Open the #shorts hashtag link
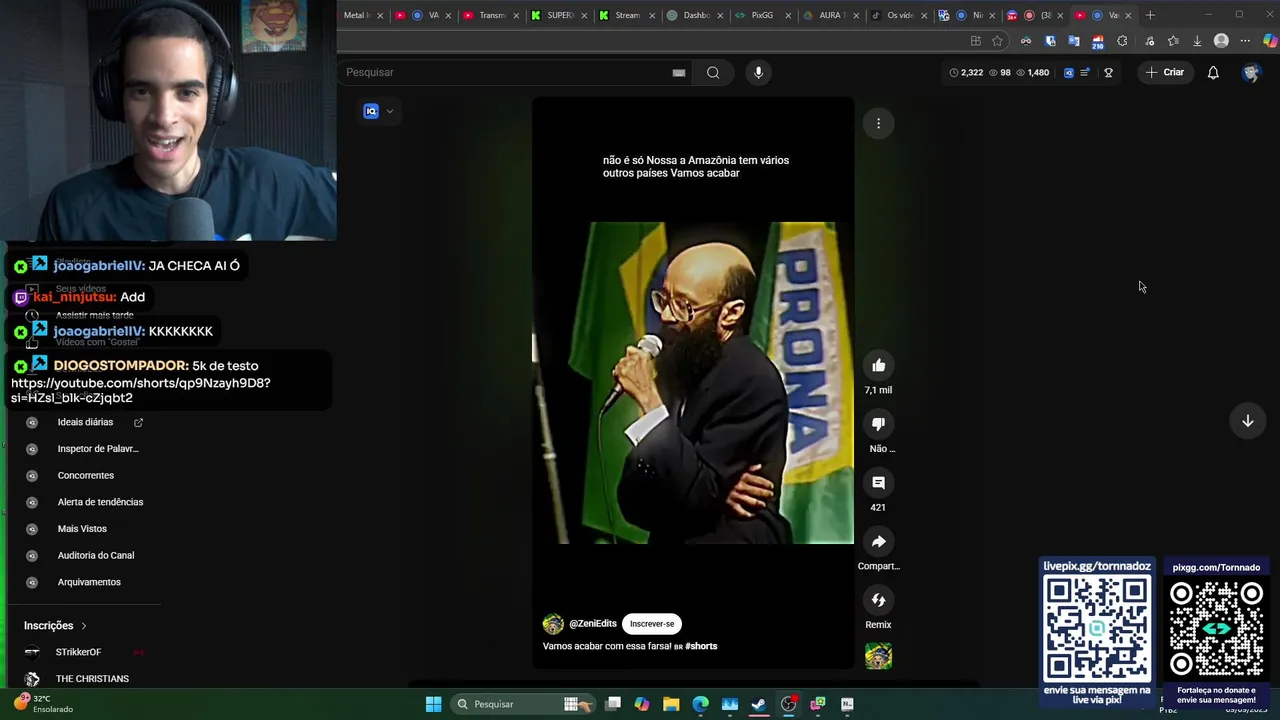The image size is (1280, 720). coord(701,646)
